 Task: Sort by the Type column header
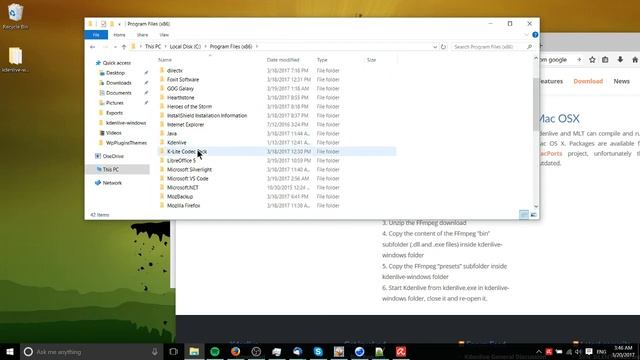(x=322, y=60)
